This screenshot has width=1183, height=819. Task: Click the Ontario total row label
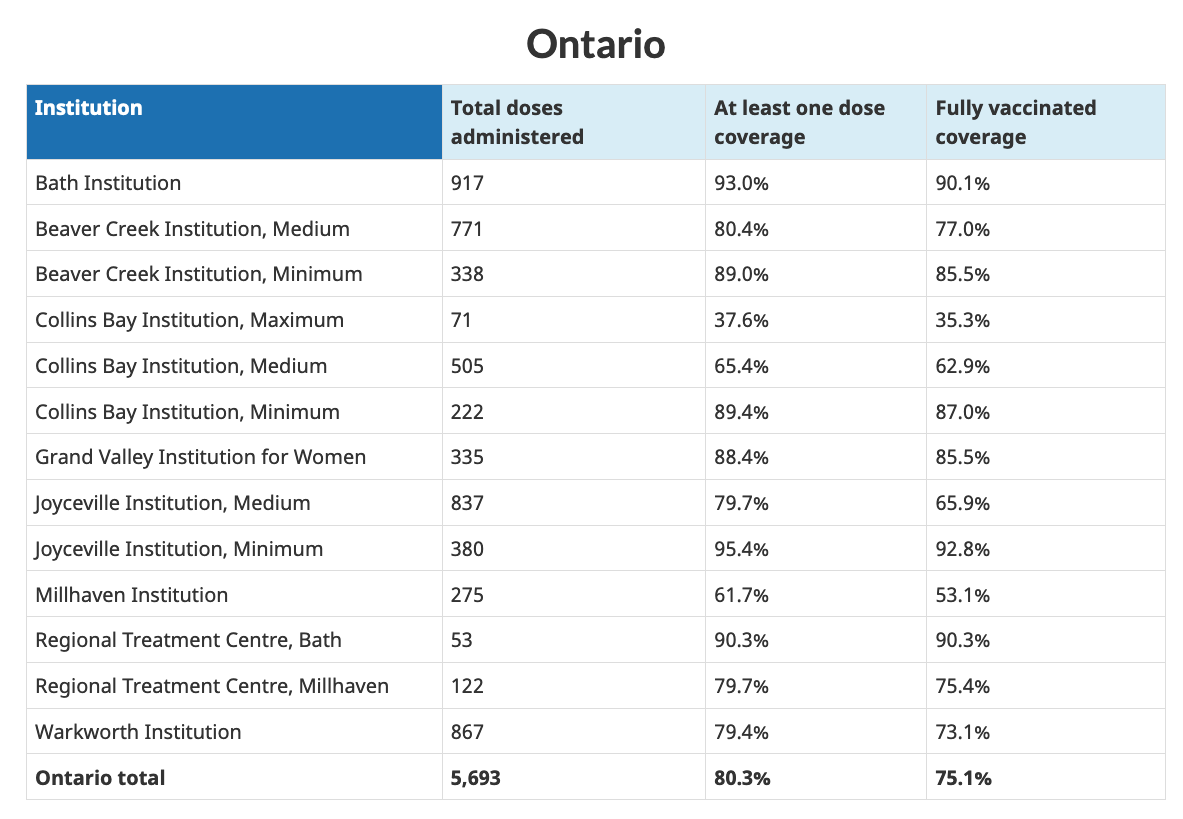coord(100,777)
